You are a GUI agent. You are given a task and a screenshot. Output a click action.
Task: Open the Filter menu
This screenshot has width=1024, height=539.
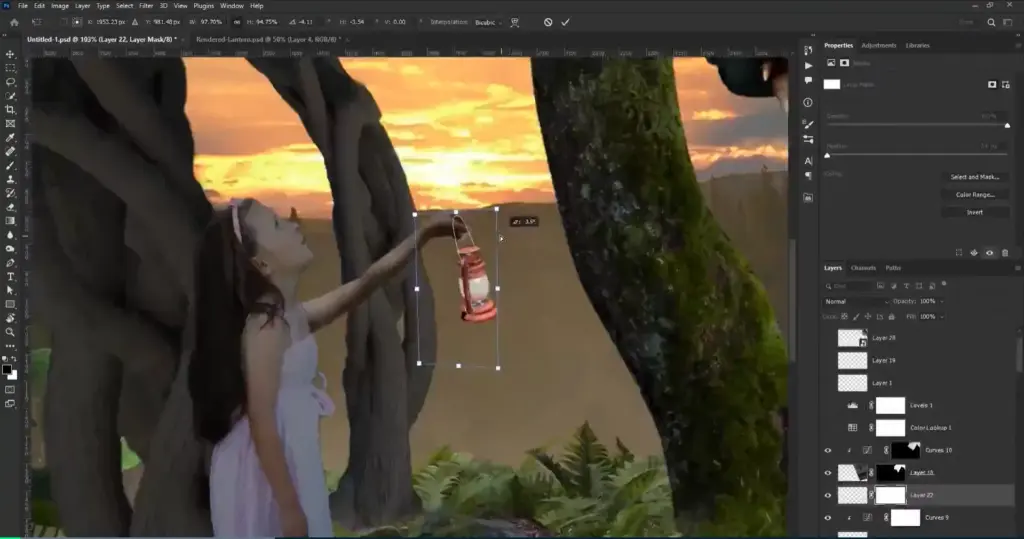(x=146, y=6)
